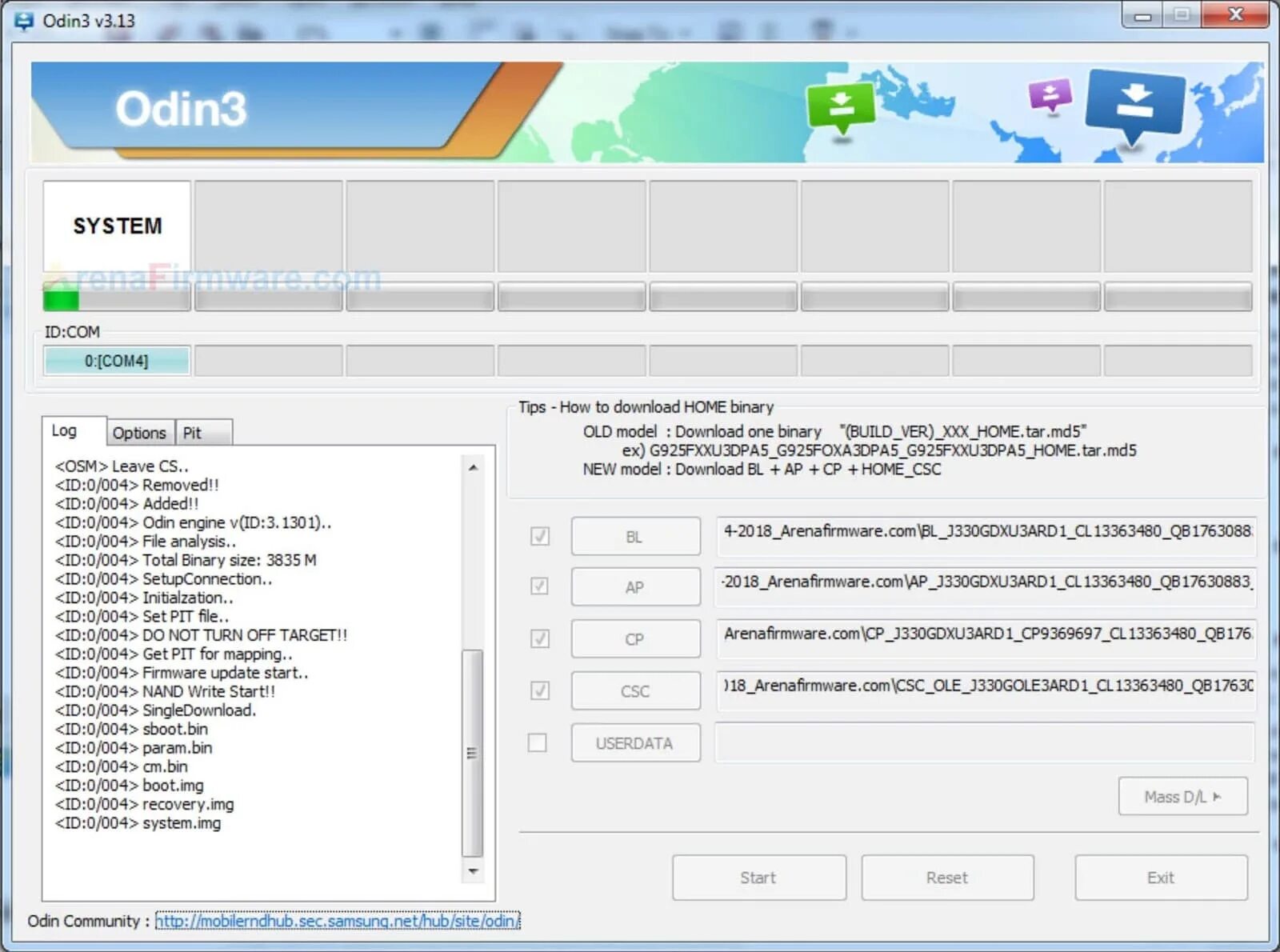Minimize the Odin3 window
Image resolution: width=1280 pixels, height=952 pixels.
(1142, 15)
